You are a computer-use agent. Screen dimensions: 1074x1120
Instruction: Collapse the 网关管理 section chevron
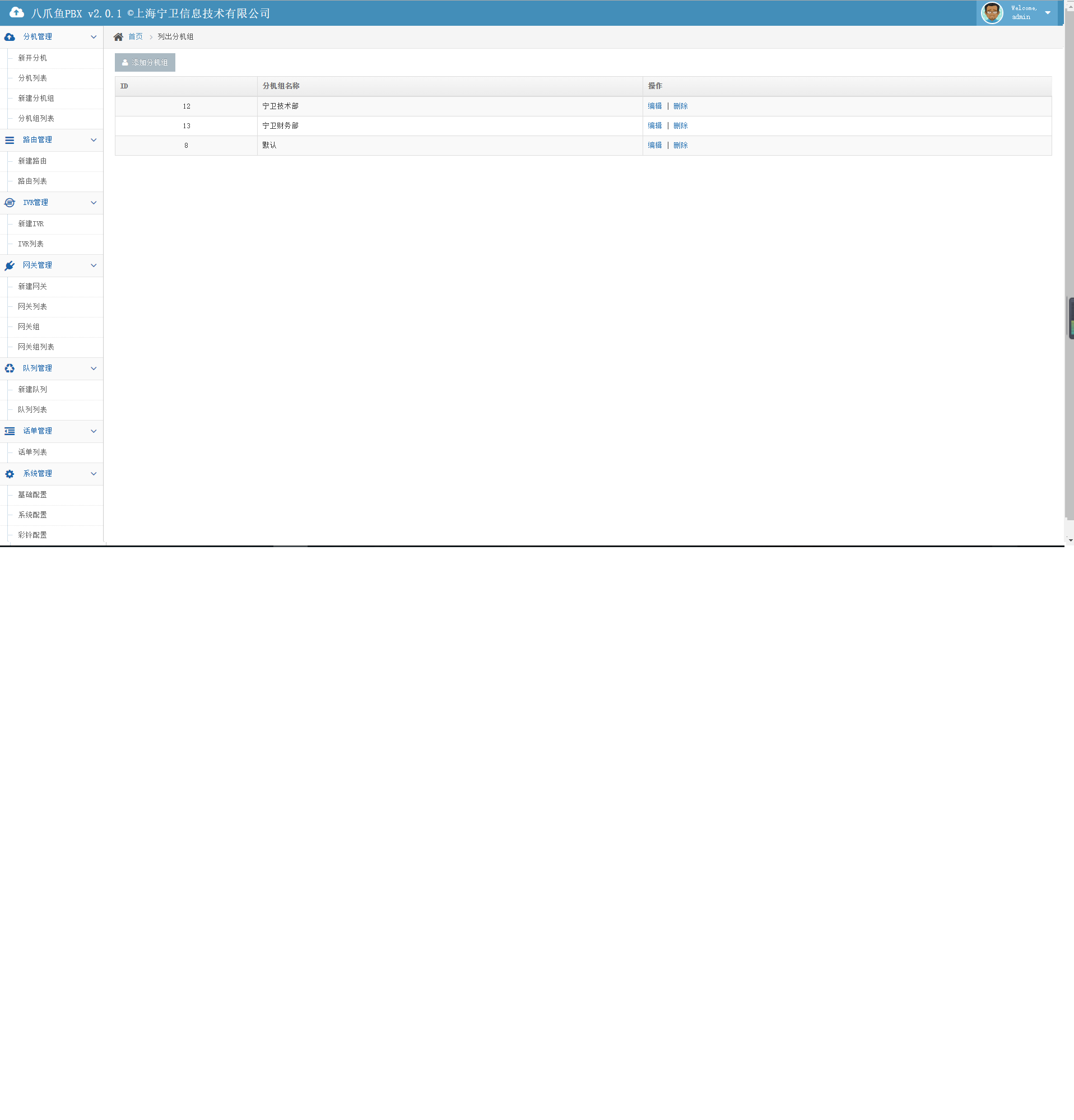(x=94, y=265)
